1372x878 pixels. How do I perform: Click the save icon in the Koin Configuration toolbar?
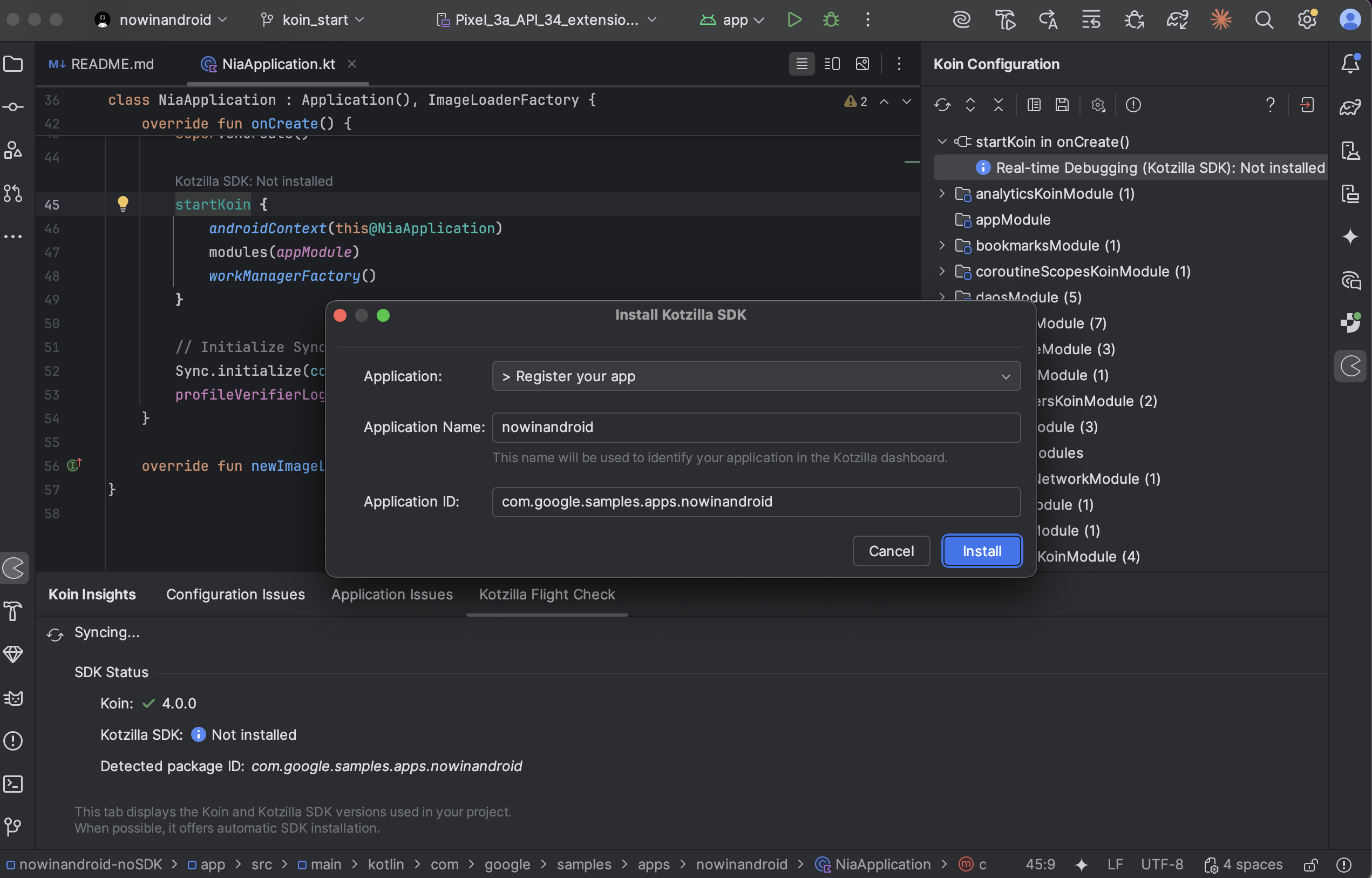(x=1062, y=105)
